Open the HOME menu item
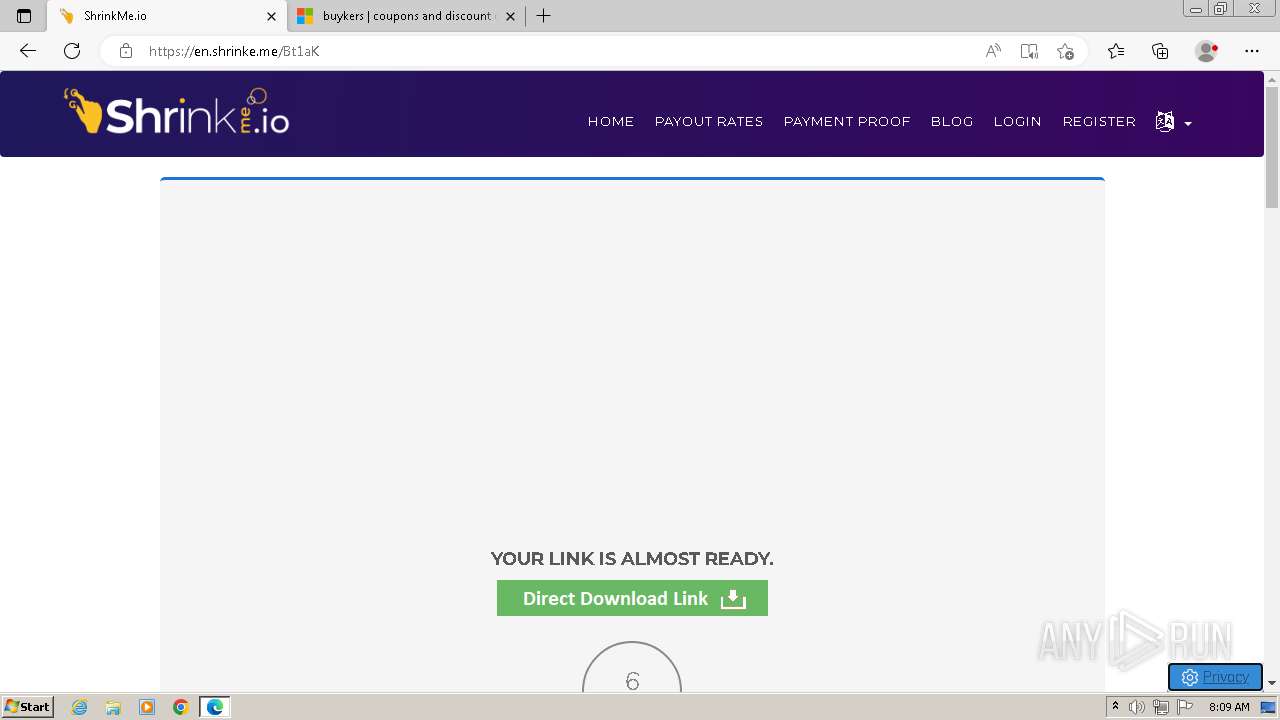Viewport: 1280px width, 720px height. tap(611, 121)
